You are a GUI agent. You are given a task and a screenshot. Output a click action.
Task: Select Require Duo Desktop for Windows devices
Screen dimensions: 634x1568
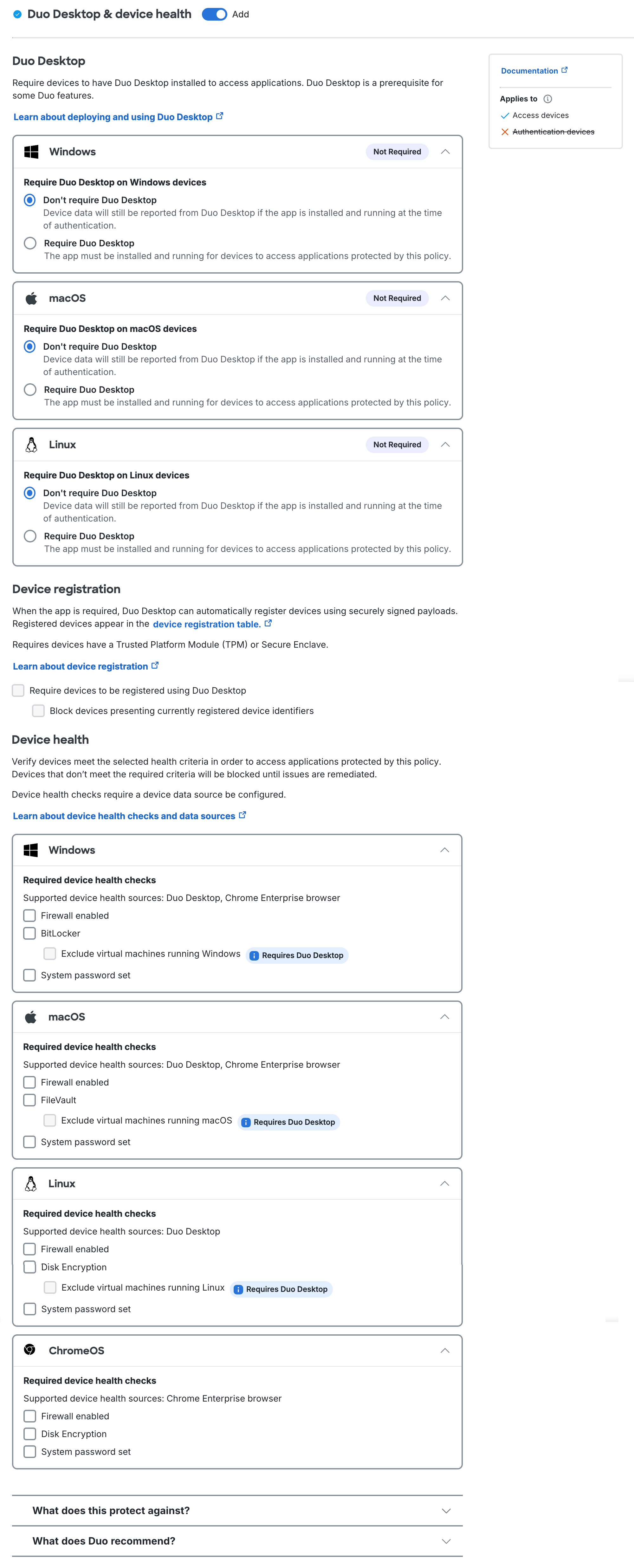[30, 243]
